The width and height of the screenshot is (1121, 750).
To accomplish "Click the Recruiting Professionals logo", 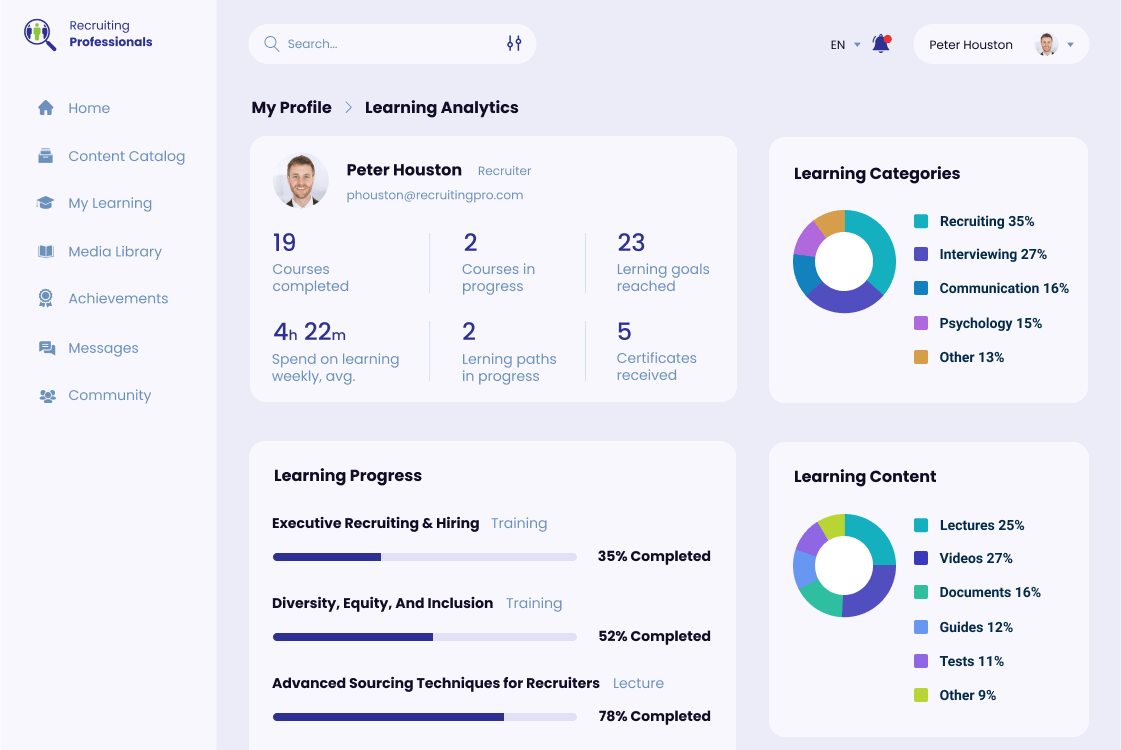I will [x=88, y=34].
